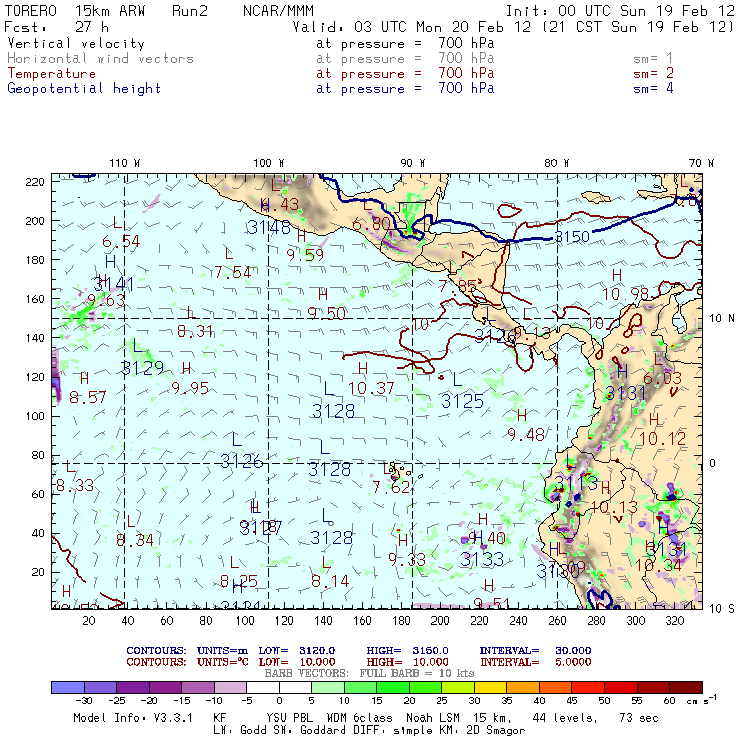This screenshot has height=740, width=740.
Task: Click the '44 levels,' model text
Action: (565, 718)
